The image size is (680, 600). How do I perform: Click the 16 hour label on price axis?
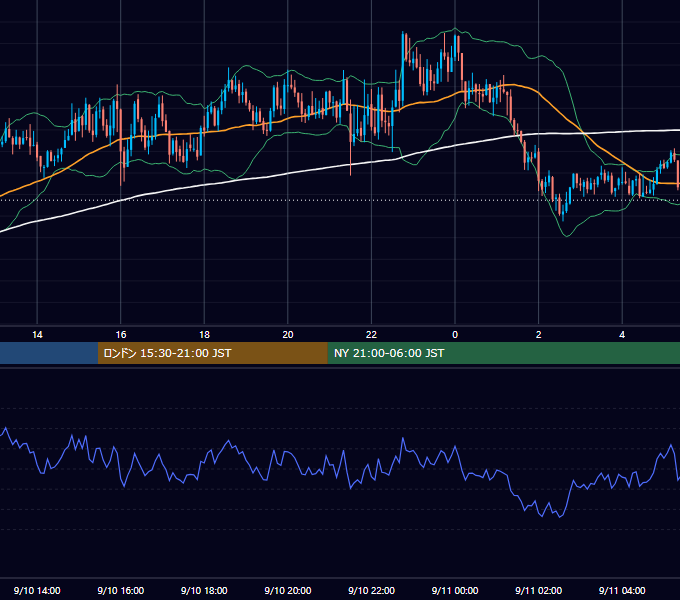click(121, 335)
